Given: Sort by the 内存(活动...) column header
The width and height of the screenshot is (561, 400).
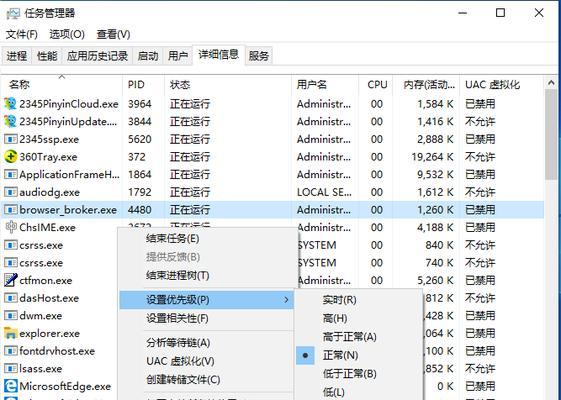Looking at the screenshot, I should click(x=426, y=85).
